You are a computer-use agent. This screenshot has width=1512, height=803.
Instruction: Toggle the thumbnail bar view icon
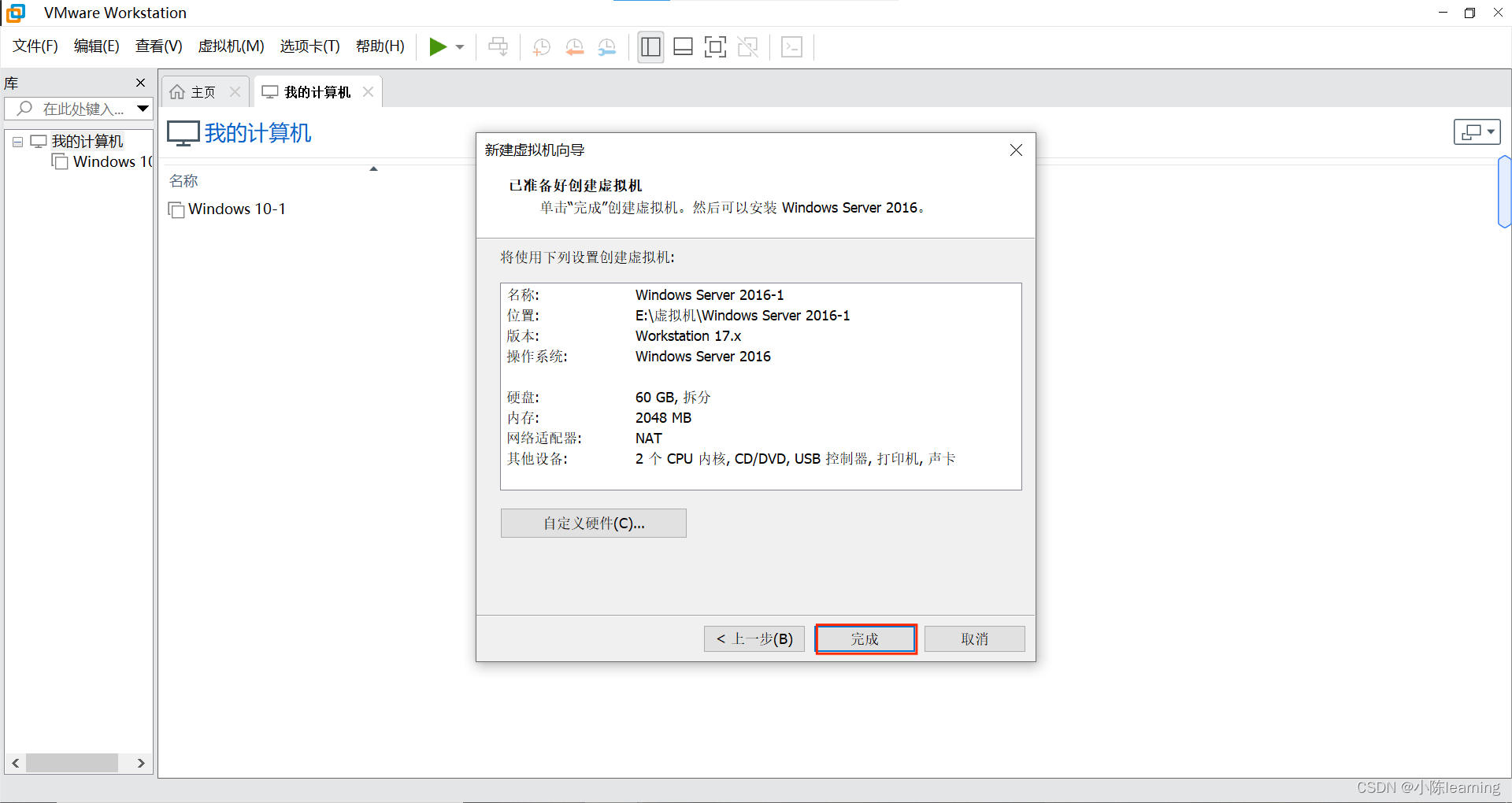(684, 47)
